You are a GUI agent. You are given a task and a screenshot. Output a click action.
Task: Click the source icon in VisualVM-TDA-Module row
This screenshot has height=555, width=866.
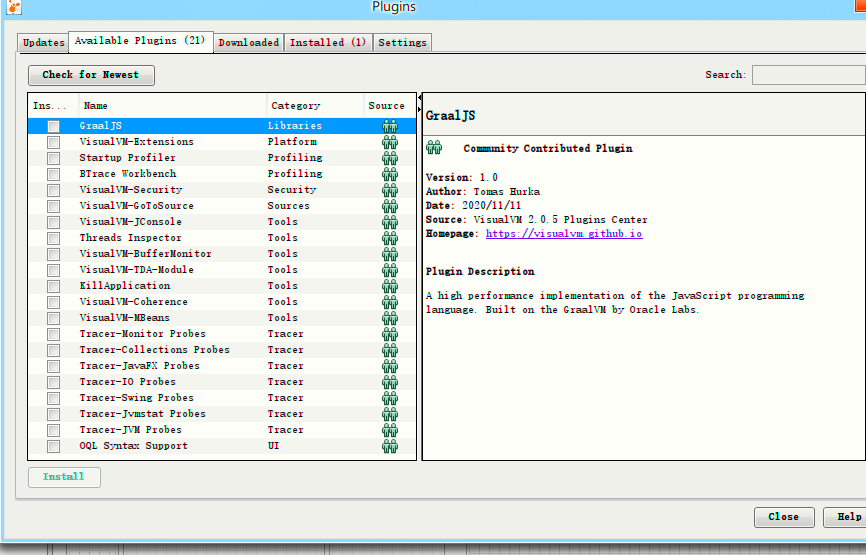(390, 270)
